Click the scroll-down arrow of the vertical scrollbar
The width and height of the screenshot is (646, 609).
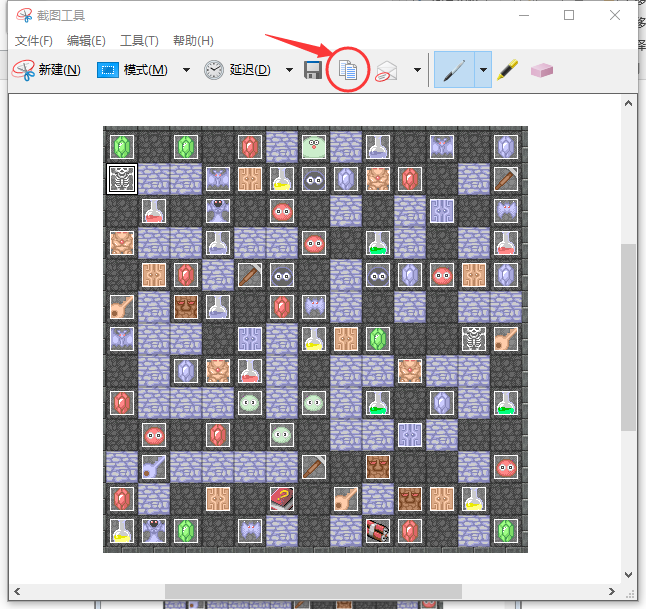pyautogui.click(x=628, y=574)
